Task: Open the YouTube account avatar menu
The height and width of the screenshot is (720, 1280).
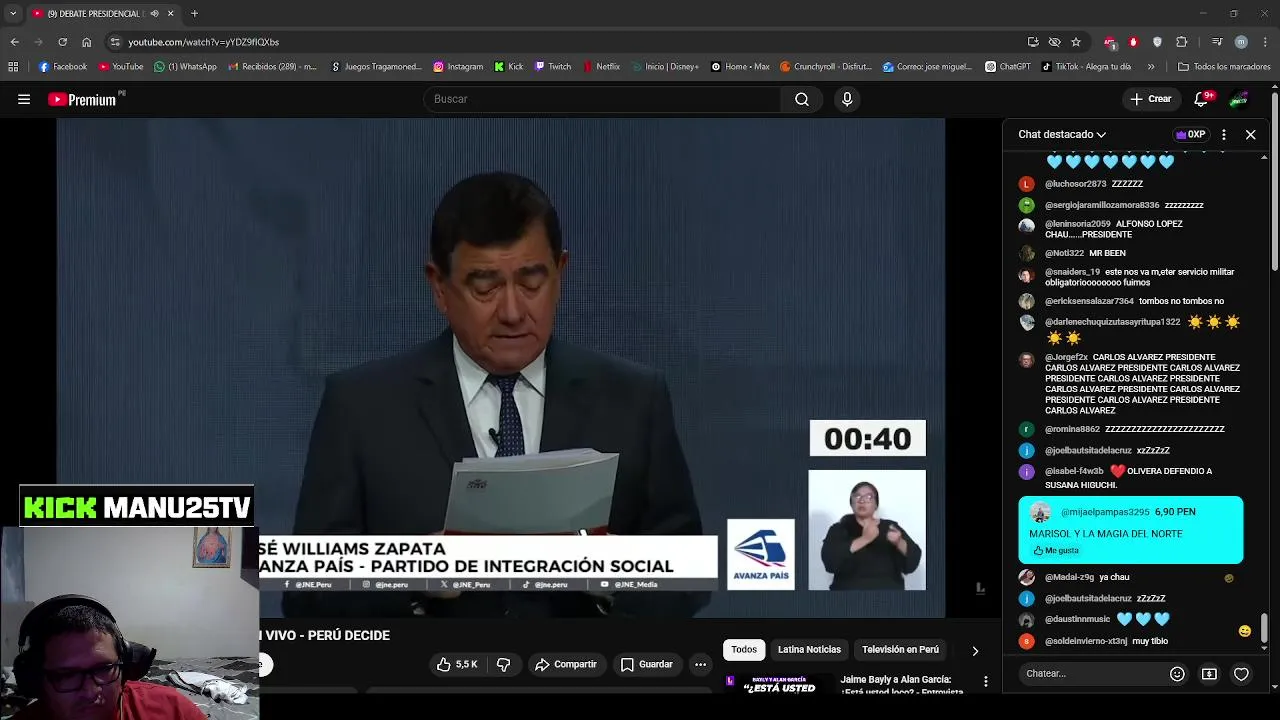Action: pos(1239,99)
